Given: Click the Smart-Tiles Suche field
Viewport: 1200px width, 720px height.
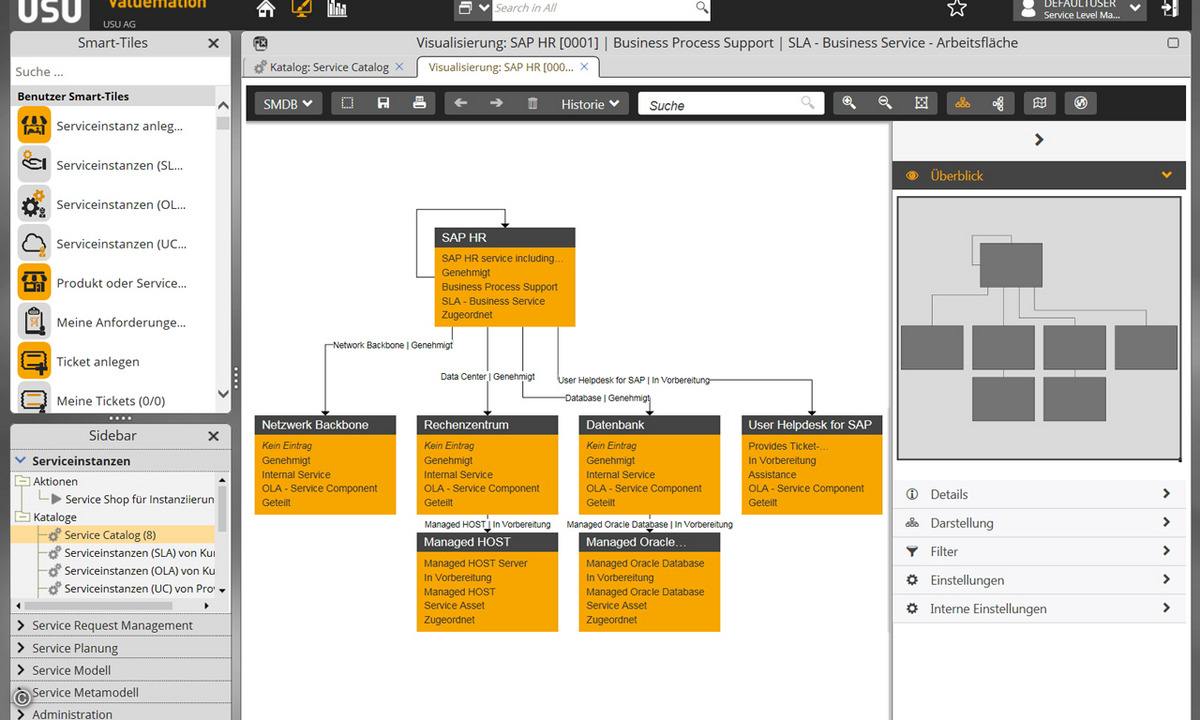Looking at the screenshot, I should click(x=121, y=71).
